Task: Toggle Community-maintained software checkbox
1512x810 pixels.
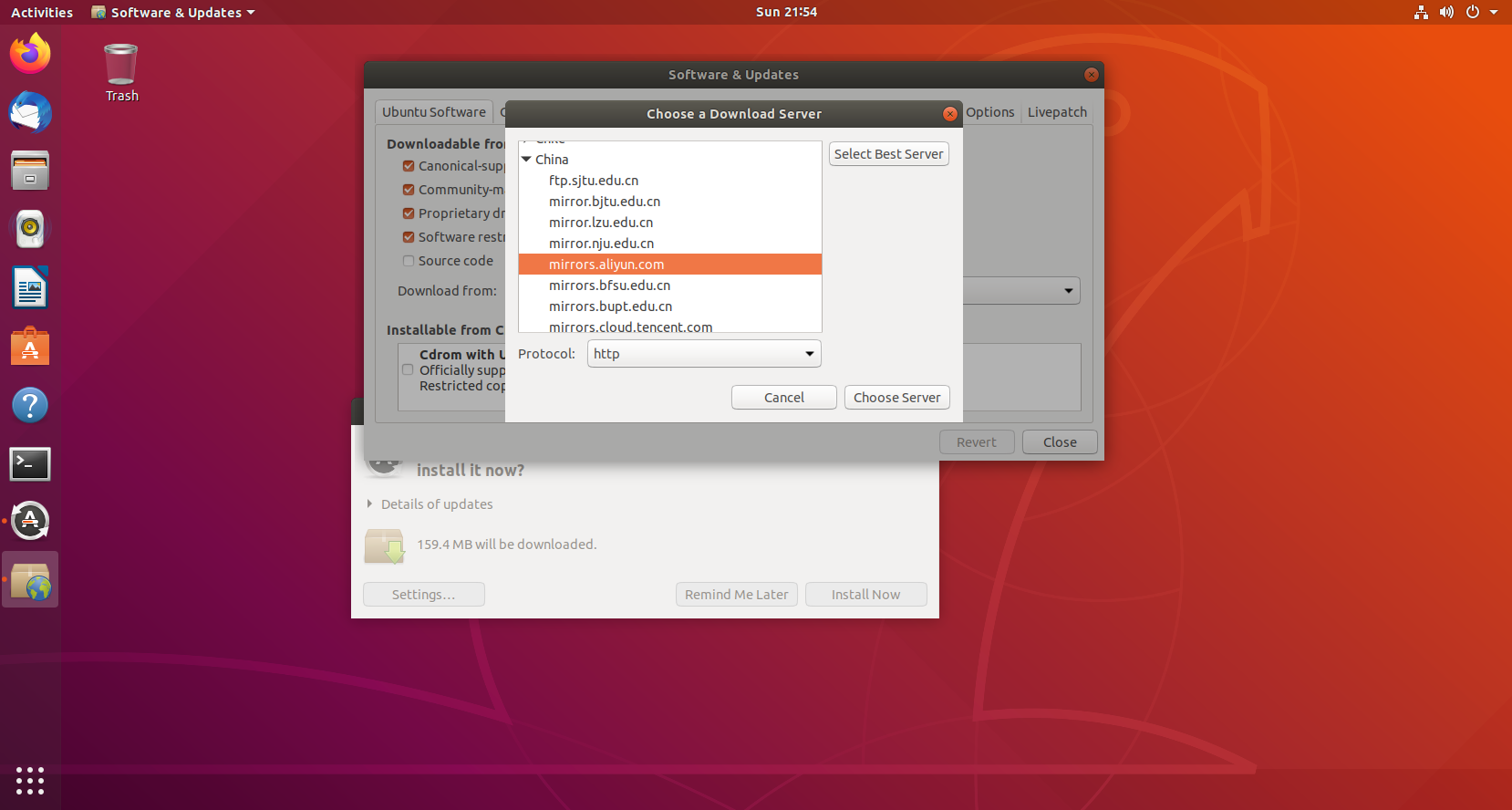Action: point(409,190)
